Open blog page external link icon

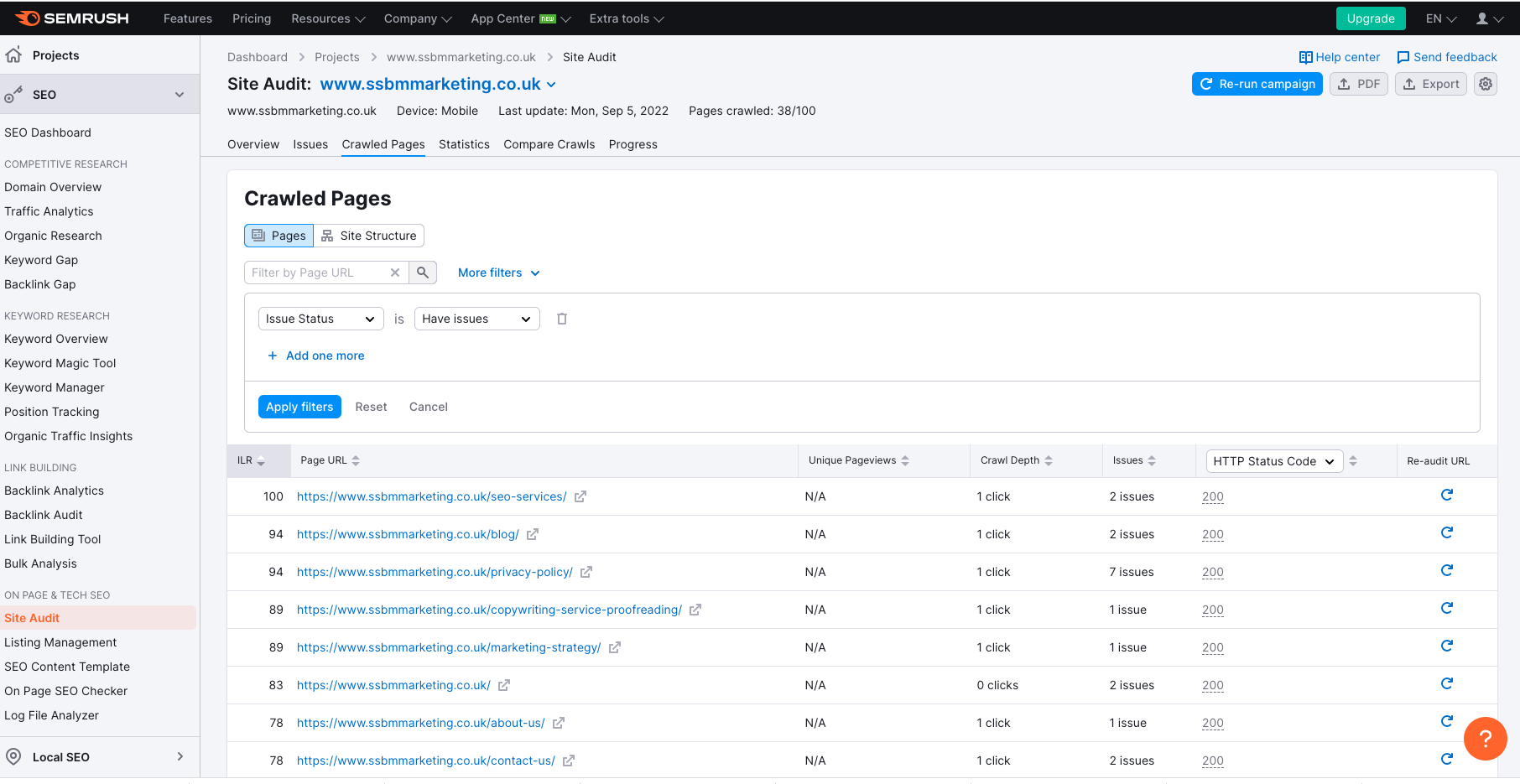click(533, 534)
